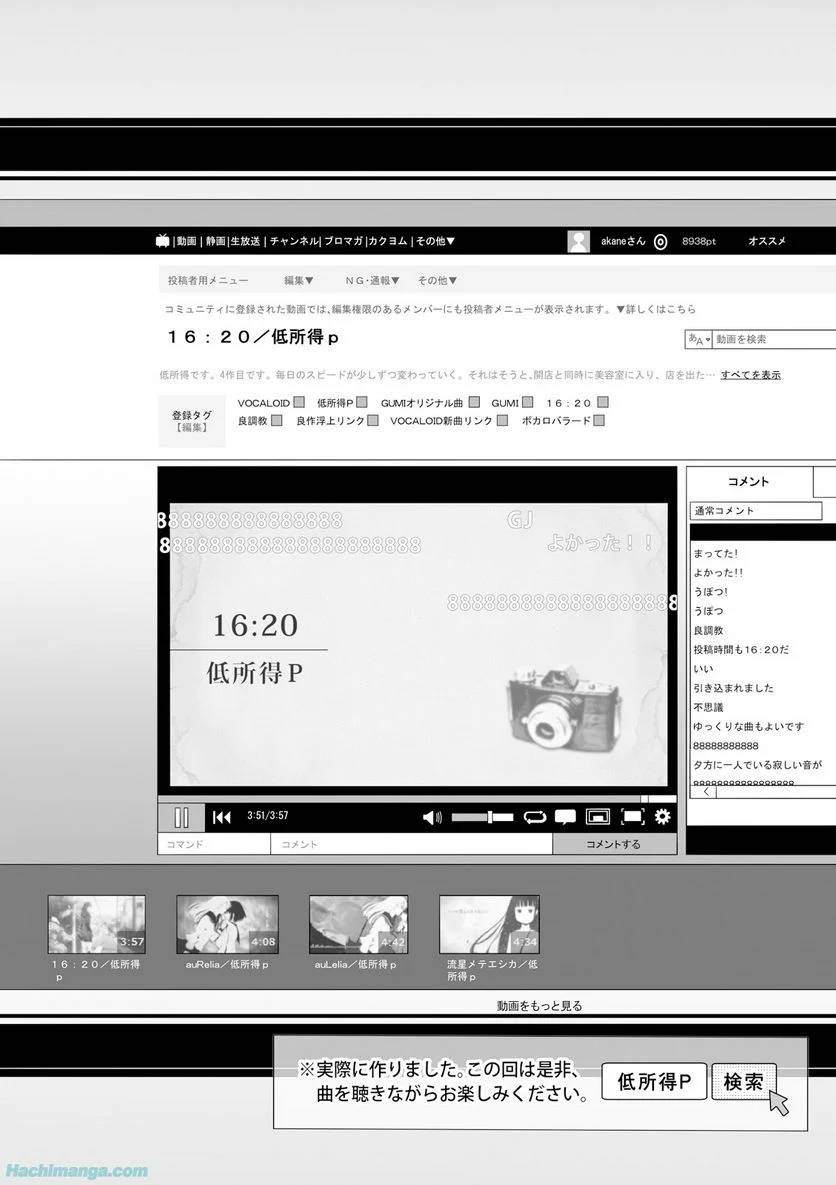Click the mini-player screen mode icon

pyautogui.click(x=598, y=817)
